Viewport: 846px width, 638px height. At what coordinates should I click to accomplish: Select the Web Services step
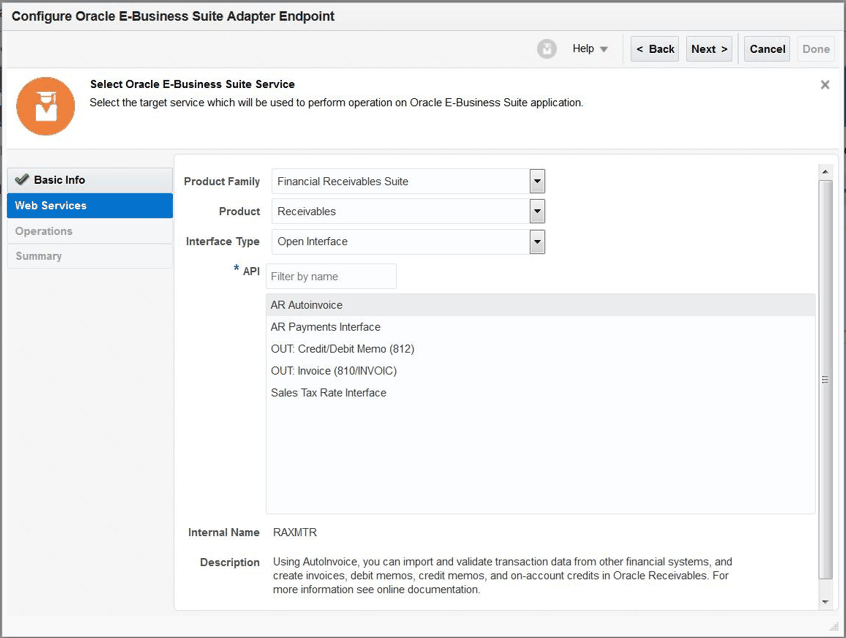[x=51, y=205]
